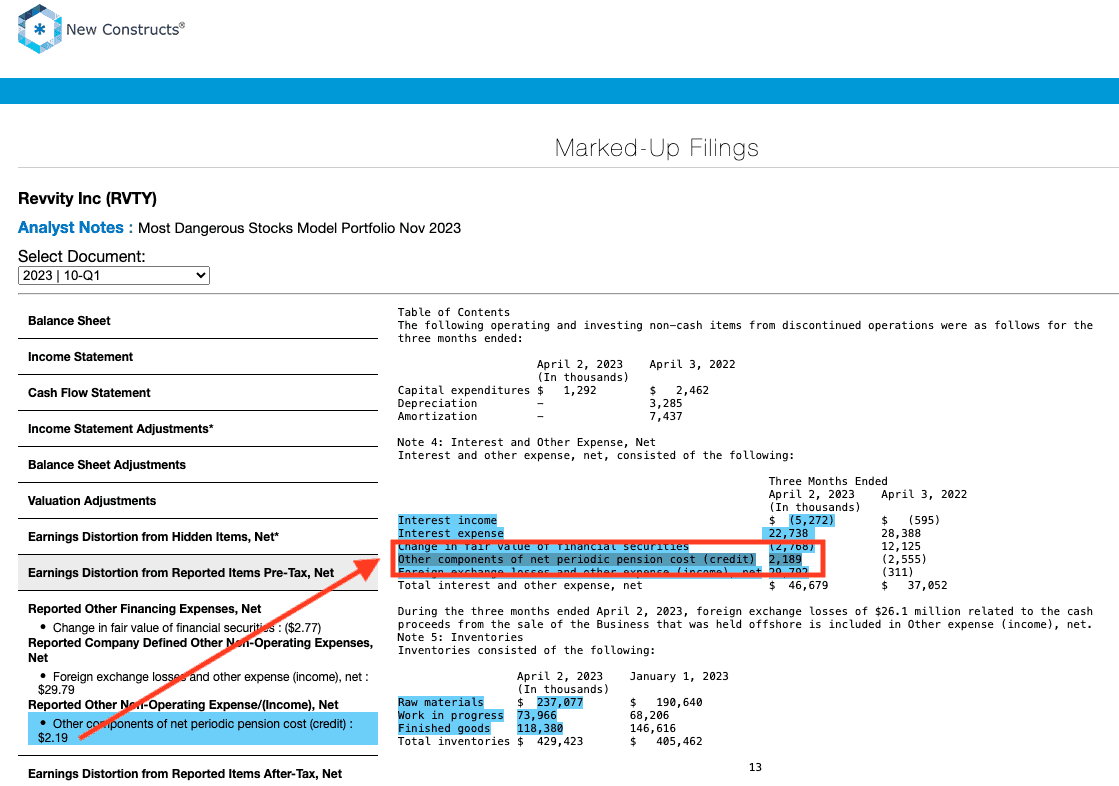This screenshot has height=786, width=1119.
Task: Click the Analyst Notes link
Action: pos(75,228)
